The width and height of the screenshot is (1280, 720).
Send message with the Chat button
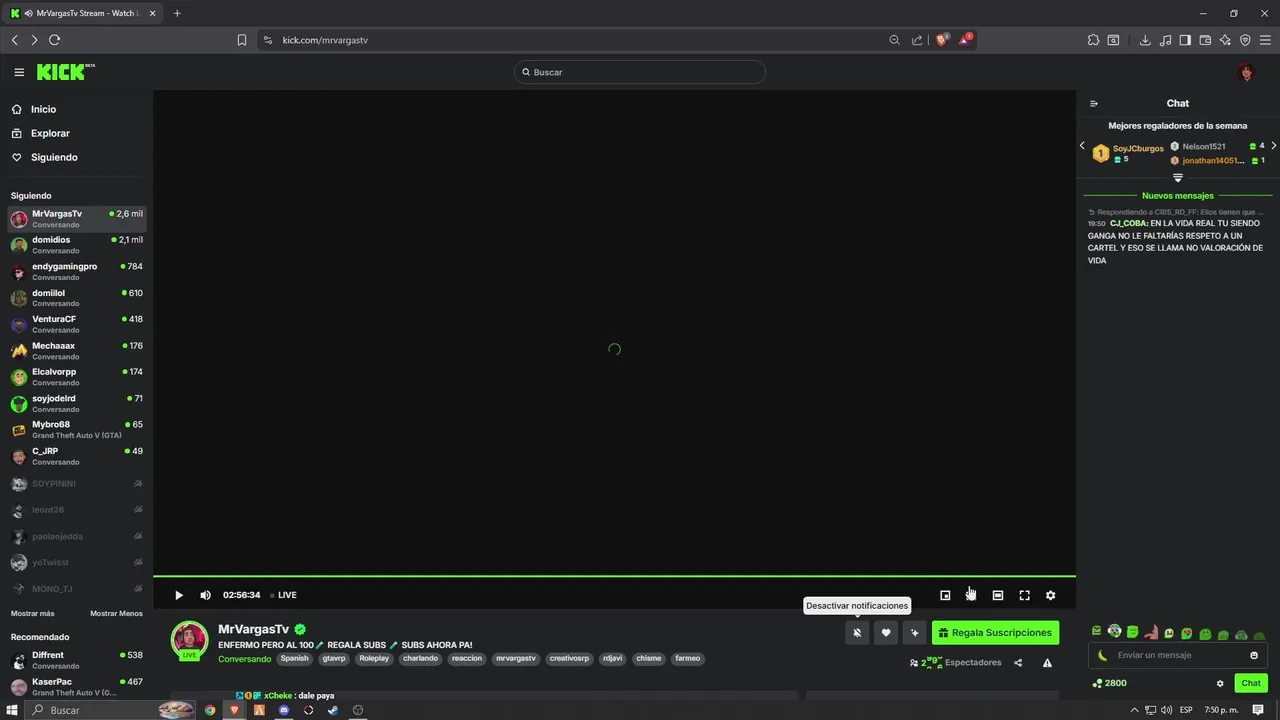click(1251, 683)
